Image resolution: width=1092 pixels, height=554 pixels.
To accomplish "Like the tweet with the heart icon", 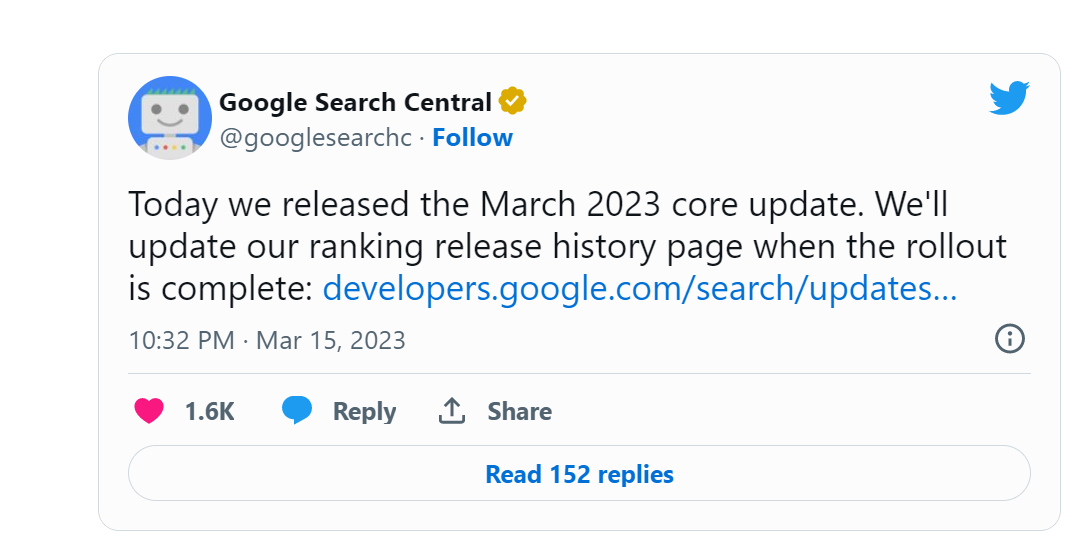I will click(x=149, y=411).
